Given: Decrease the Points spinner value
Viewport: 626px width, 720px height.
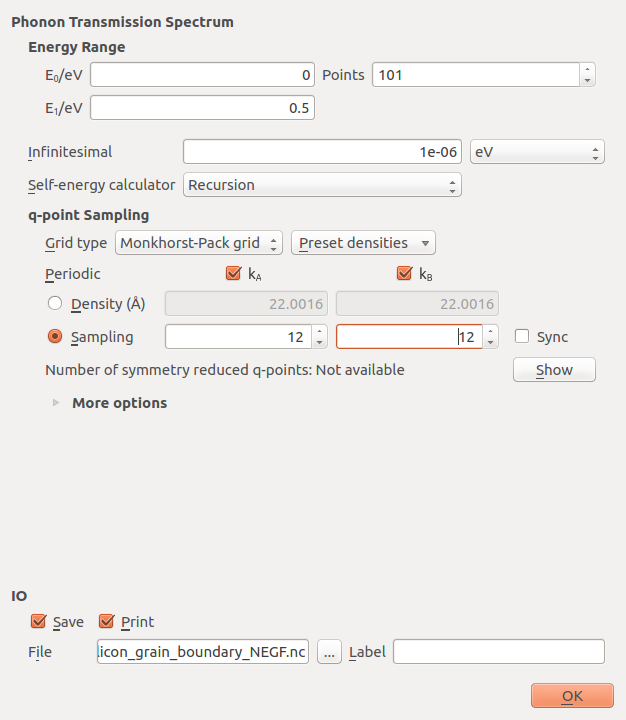Looking at the screenshot, I should point(587,80).
